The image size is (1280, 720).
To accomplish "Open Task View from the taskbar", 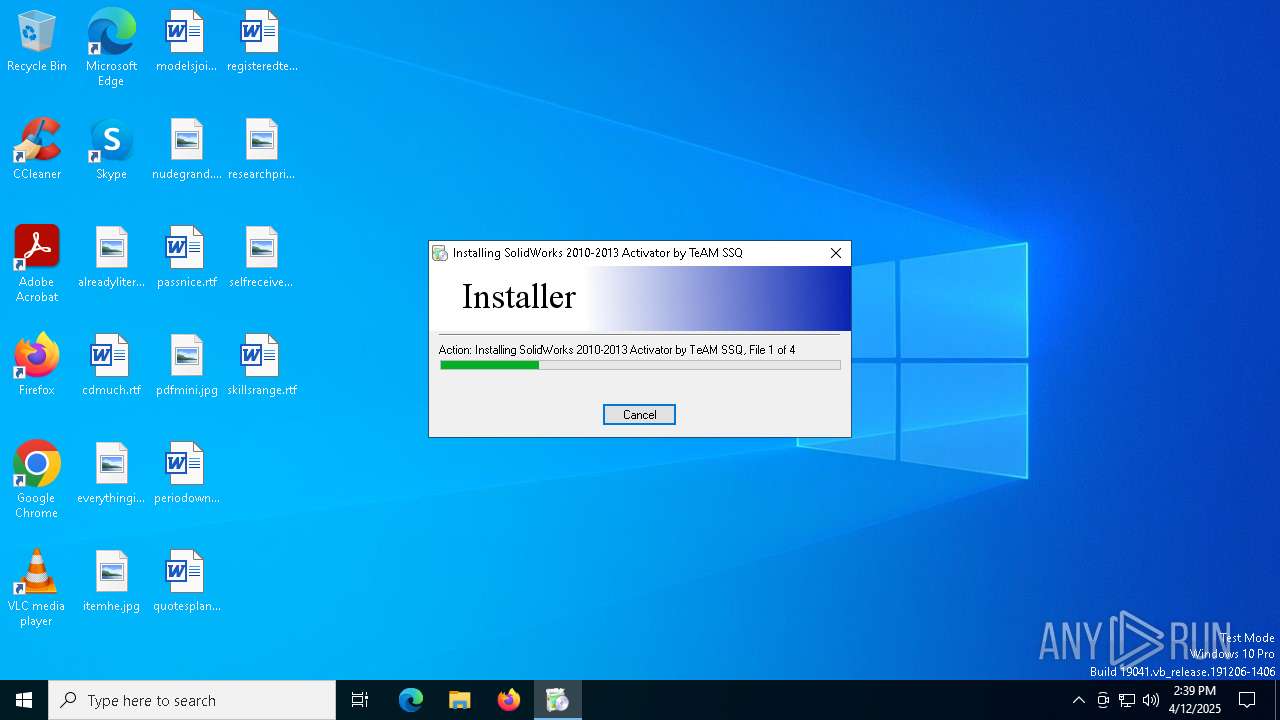I will [x=360, y=700].
